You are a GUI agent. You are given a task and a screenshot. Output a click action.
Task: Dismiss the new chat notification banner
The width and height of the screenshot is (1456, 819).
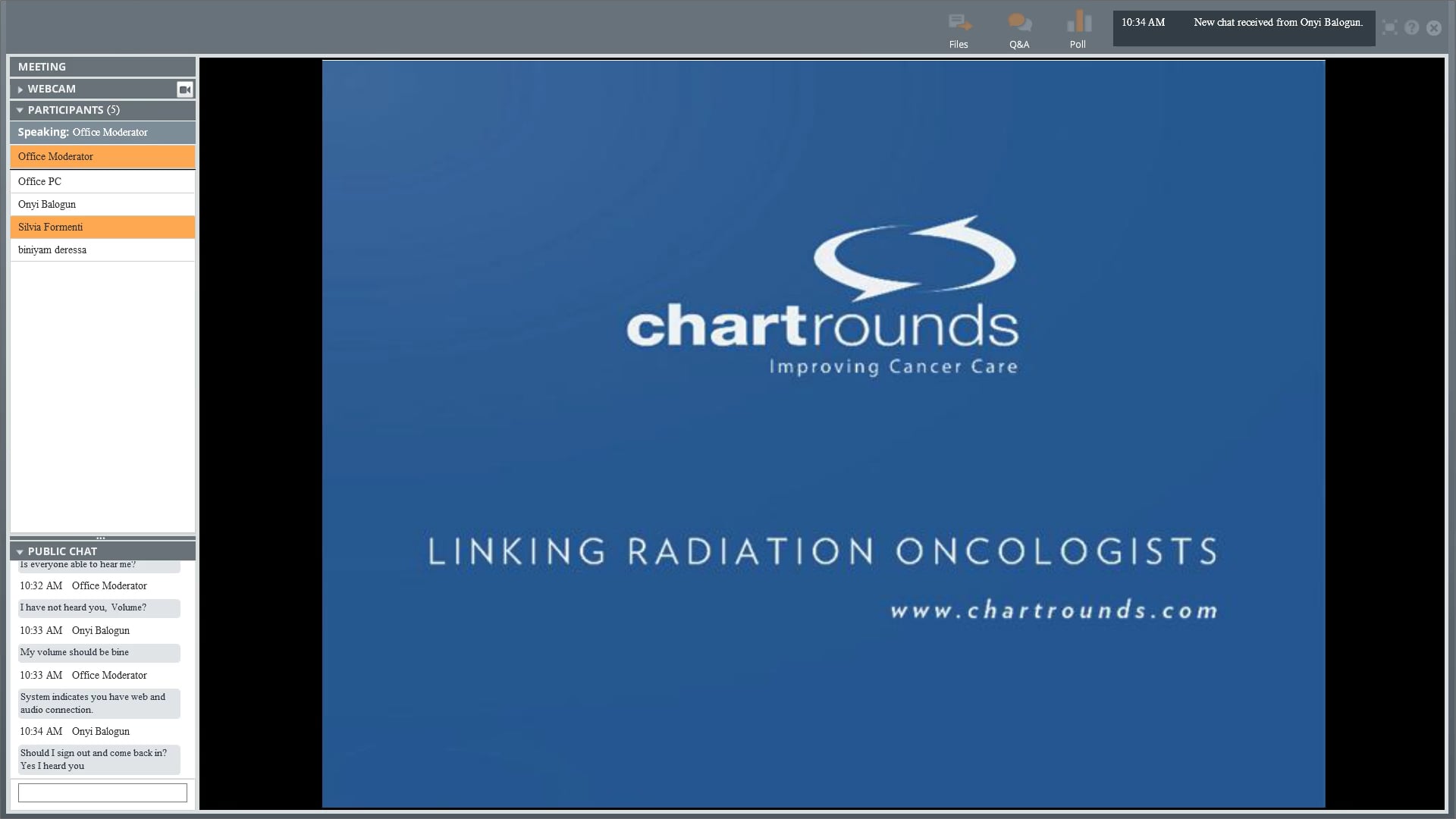1244,28
